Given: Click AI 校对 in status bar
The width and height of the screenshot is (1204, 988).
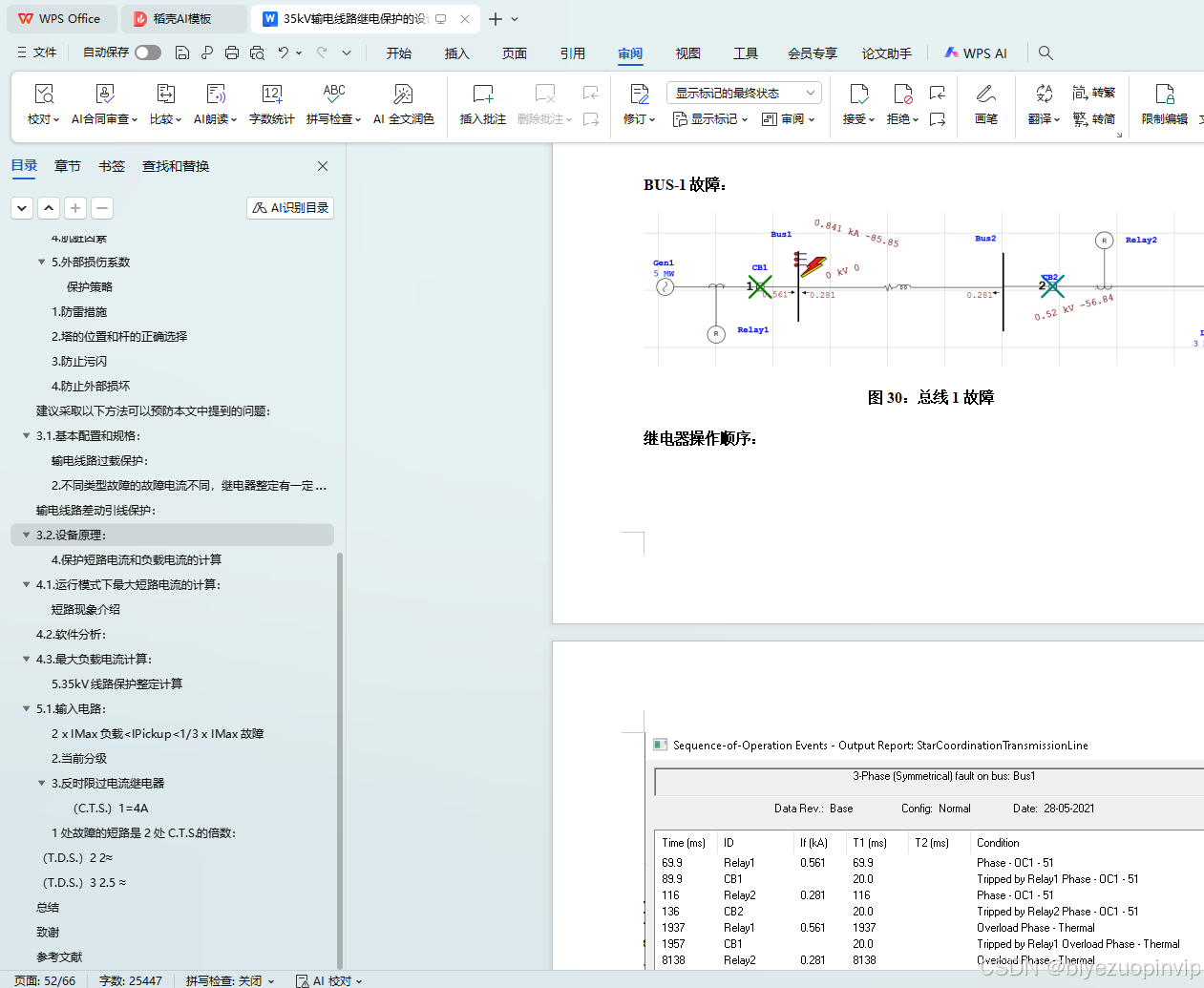Looking at the screenshot, I should click(x=329, y=980).
